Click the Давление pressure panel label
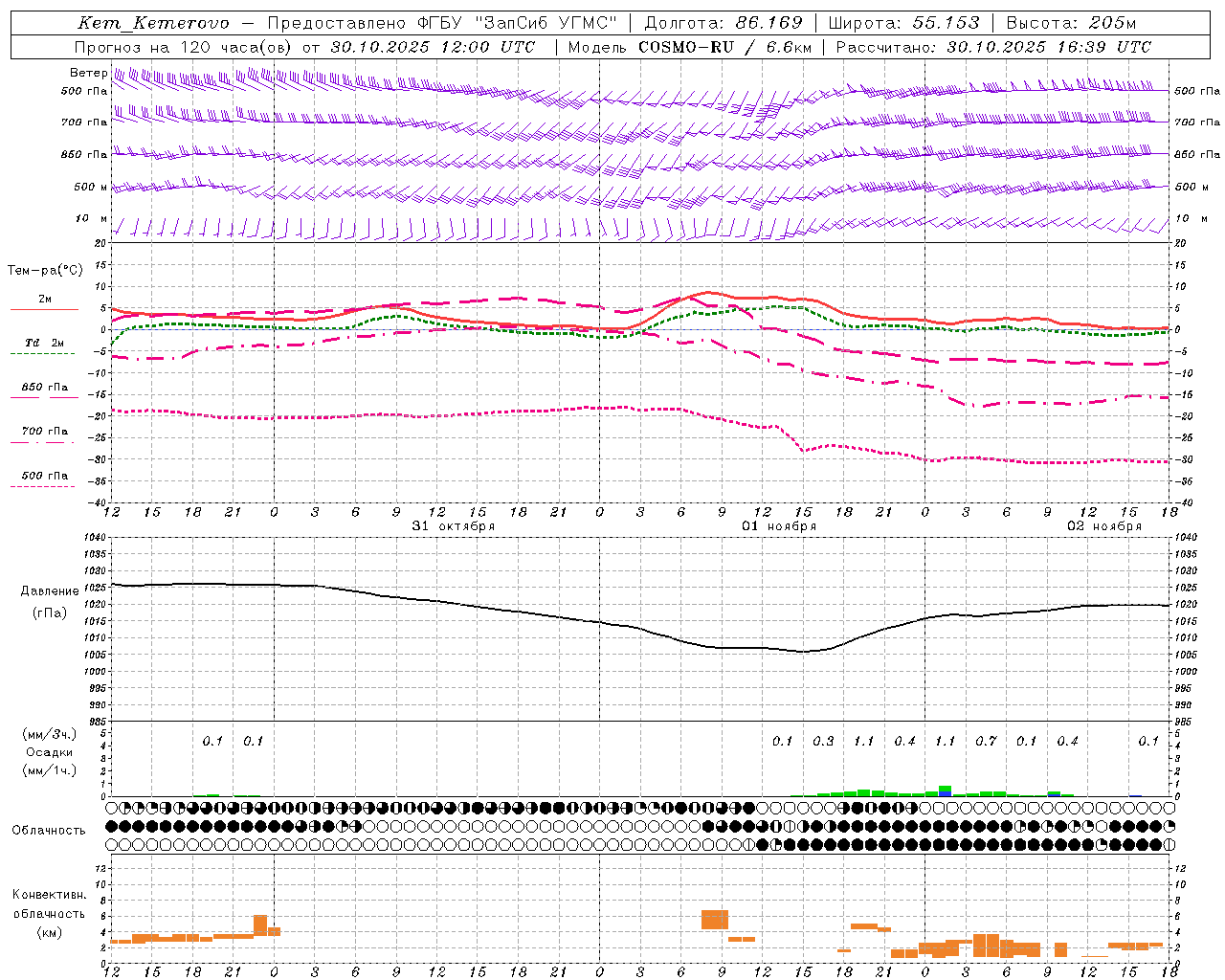1225x980 pixels. point(50,591)
